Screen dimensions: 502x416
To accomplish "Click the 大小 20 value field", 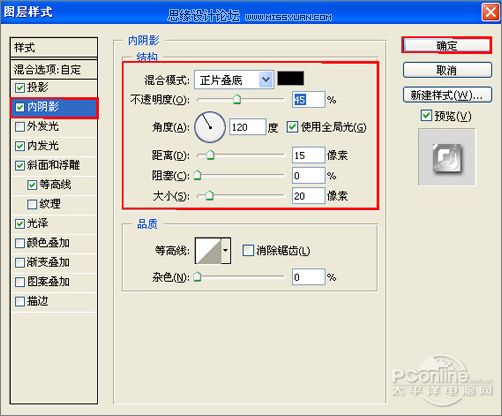I will pyautogui.click(x=308, y=196).
